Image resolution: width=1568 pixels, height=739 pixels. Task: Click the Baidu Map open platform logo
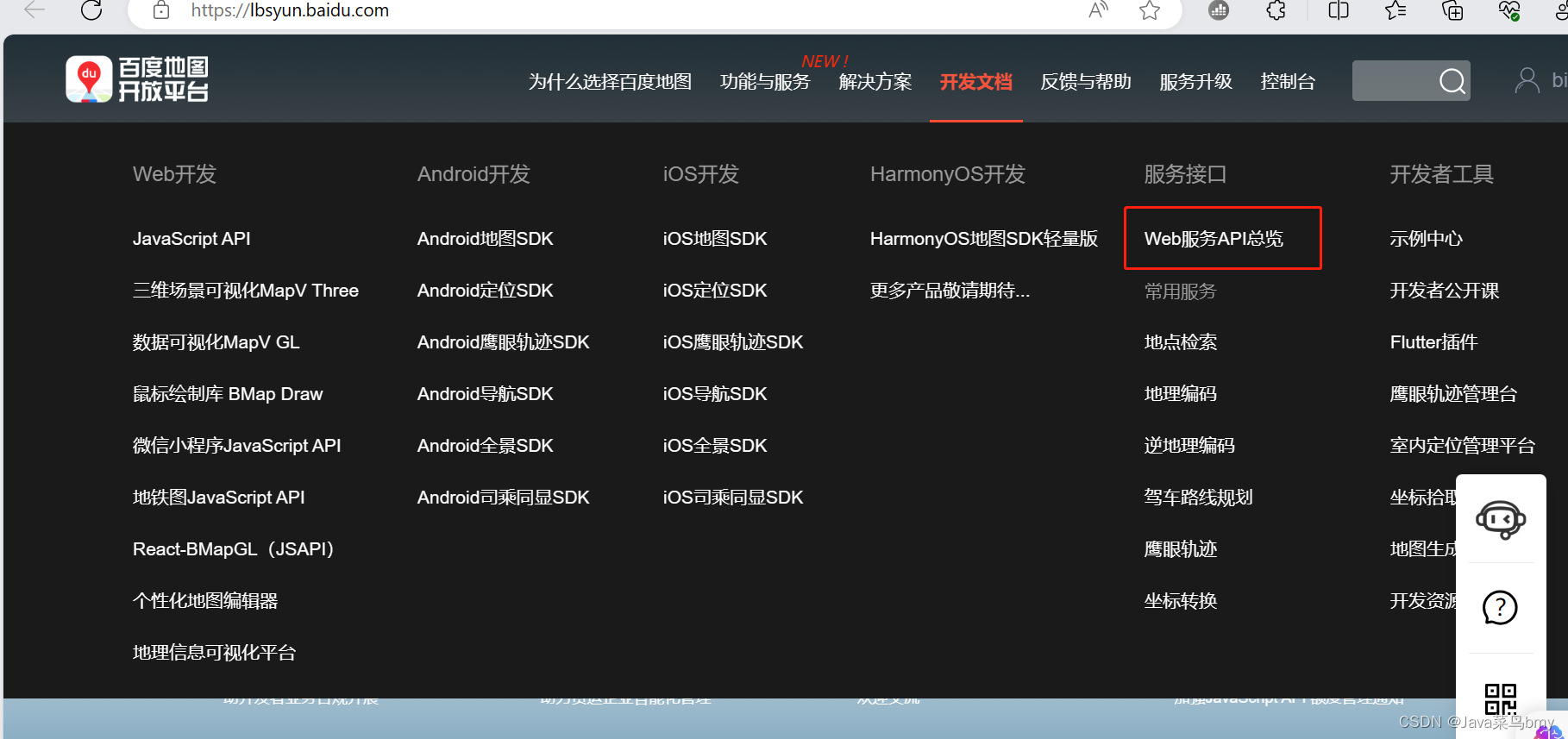coord(137,79)
